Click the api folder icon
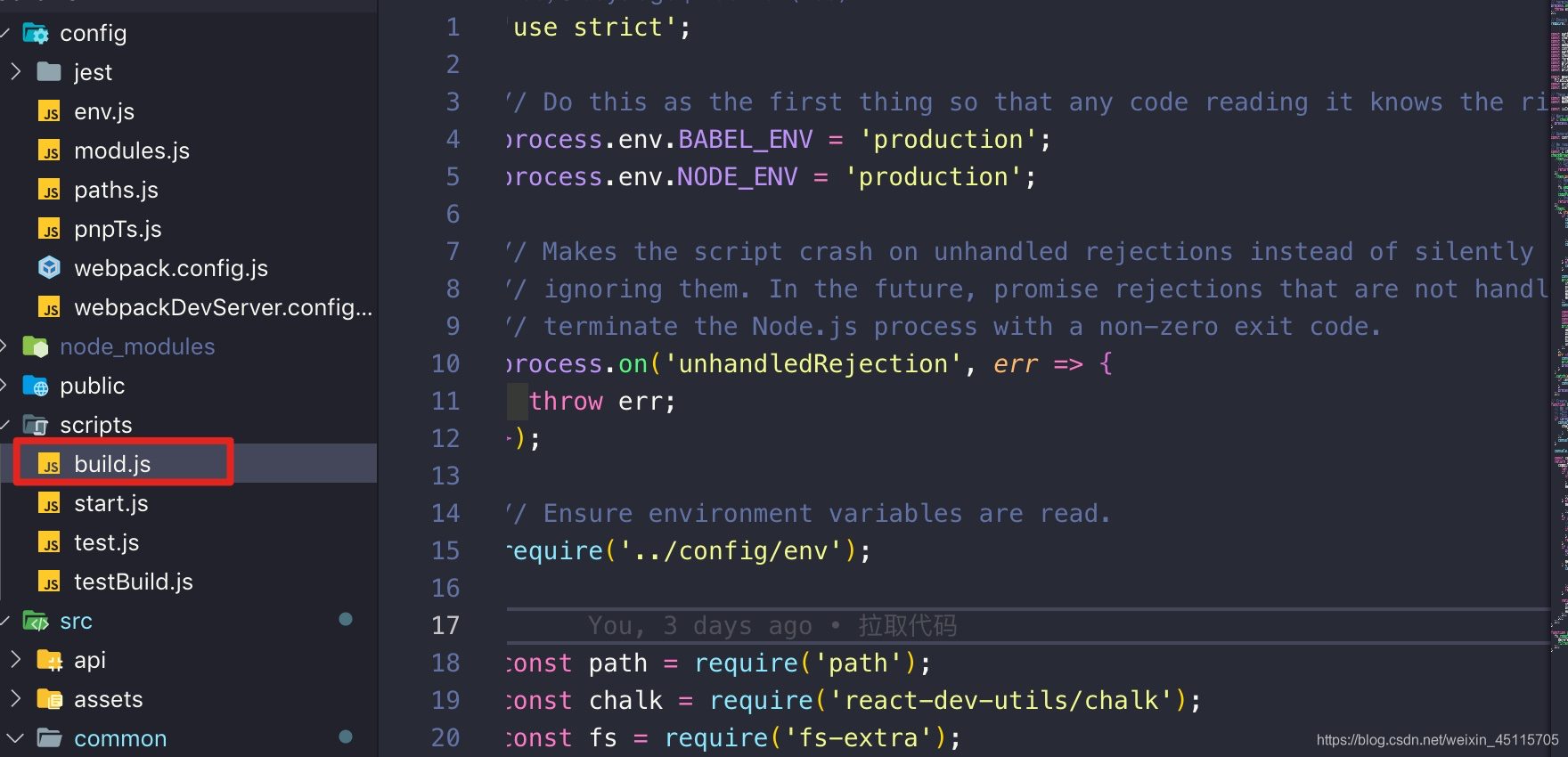1568x757 pixels. point(49,660)
